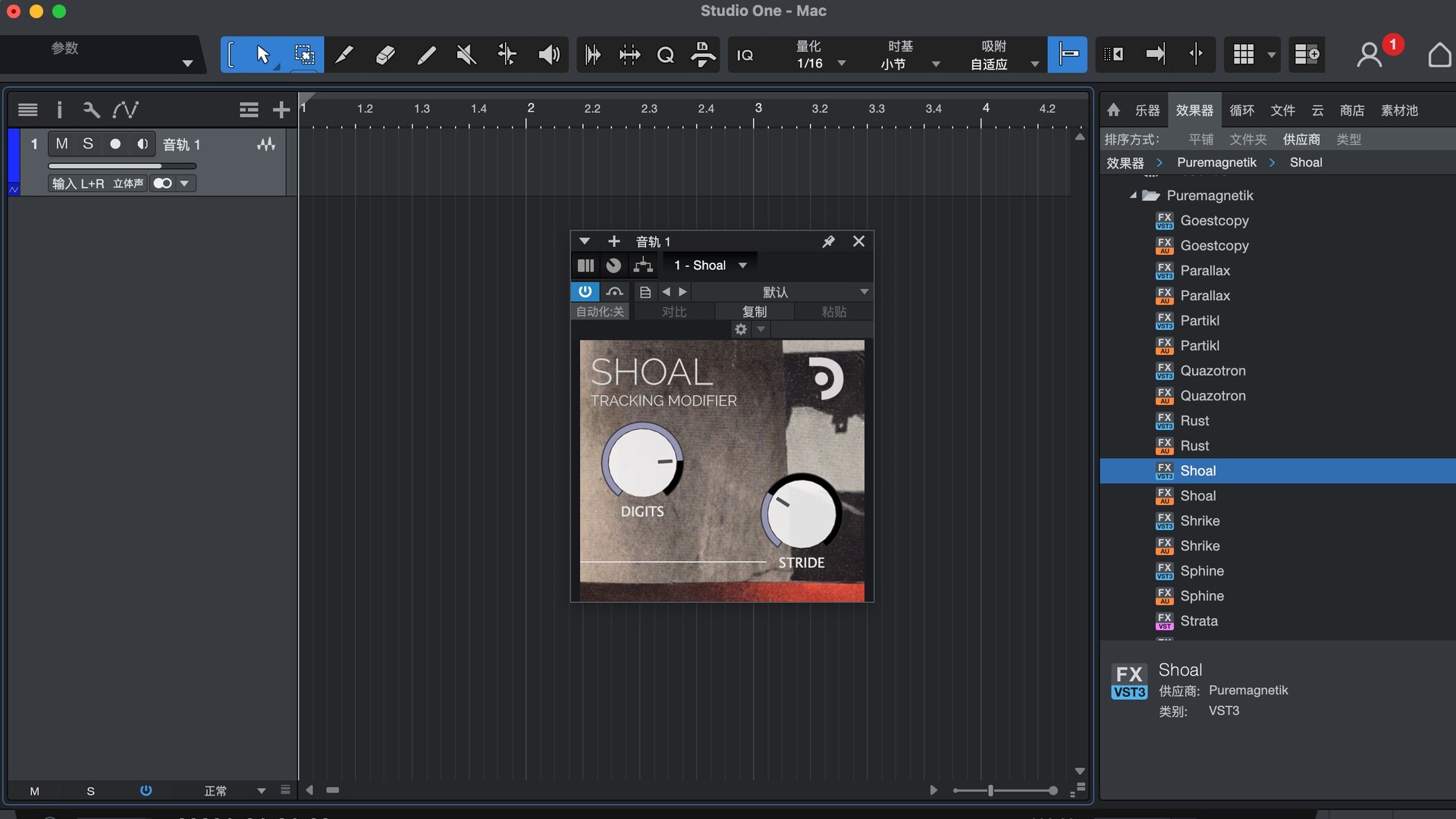Show automation curve icon
Image resolution: width=1456 pixels, height=819 pixels.
(x=125, y=110)
